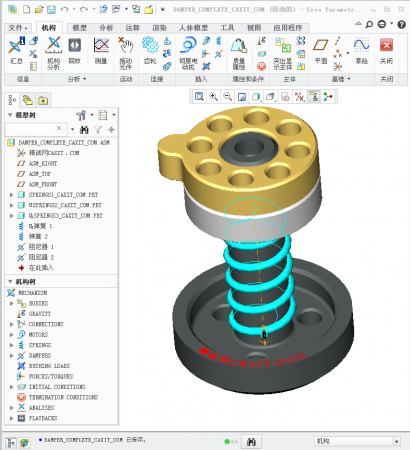Switch to the 渲染 ribbon tab
This screenshot has height=450, width=410.
point(159,28)
